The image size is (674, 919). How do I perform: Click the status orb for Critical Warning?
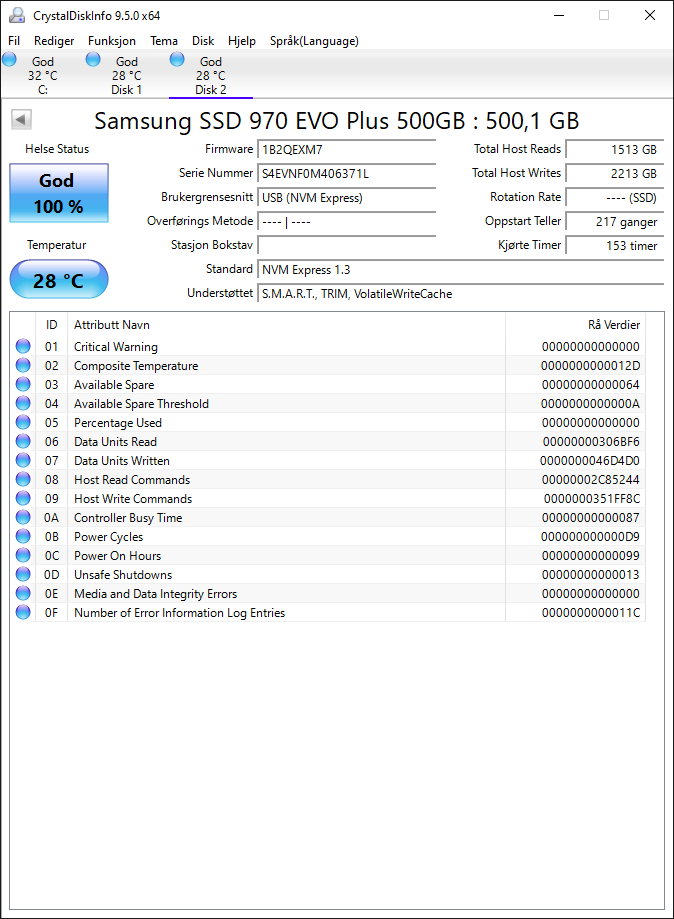click(23, 346)
